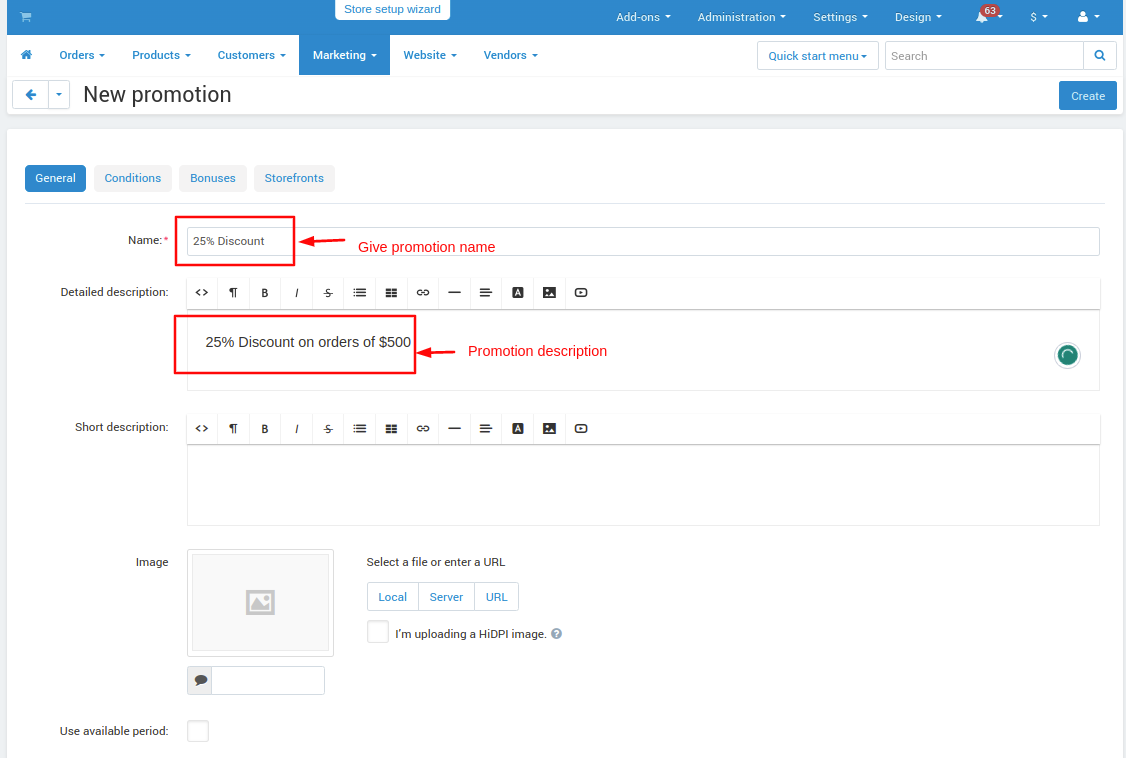Choose Server as image source
This screenshot has width=1126, height=758.
click(x=446, y=597)
